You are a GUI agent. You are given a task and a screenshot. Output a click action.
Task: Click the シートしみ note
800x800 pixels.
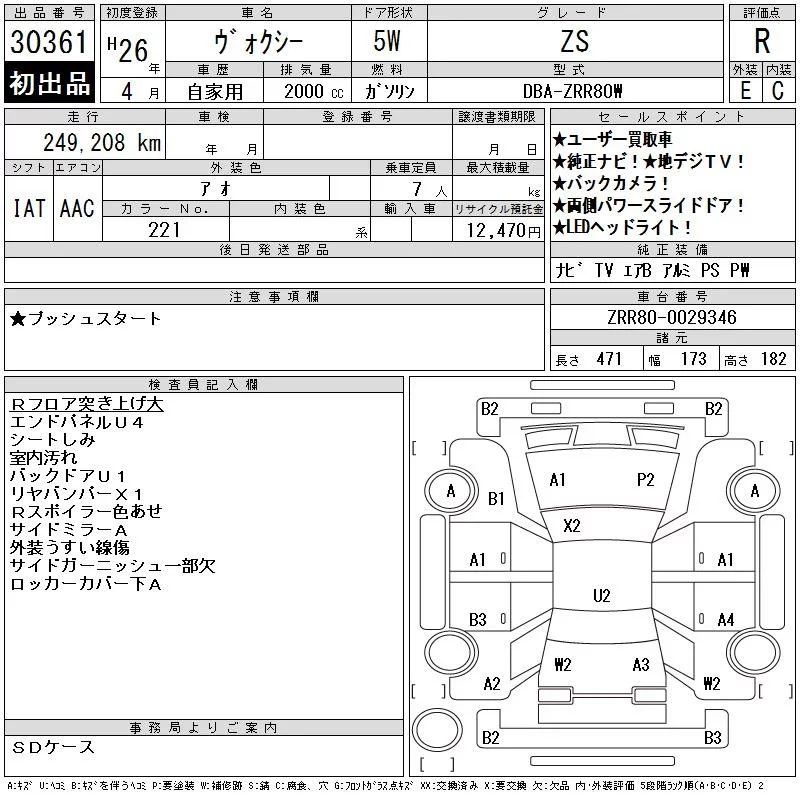click(x=53, y=440)
